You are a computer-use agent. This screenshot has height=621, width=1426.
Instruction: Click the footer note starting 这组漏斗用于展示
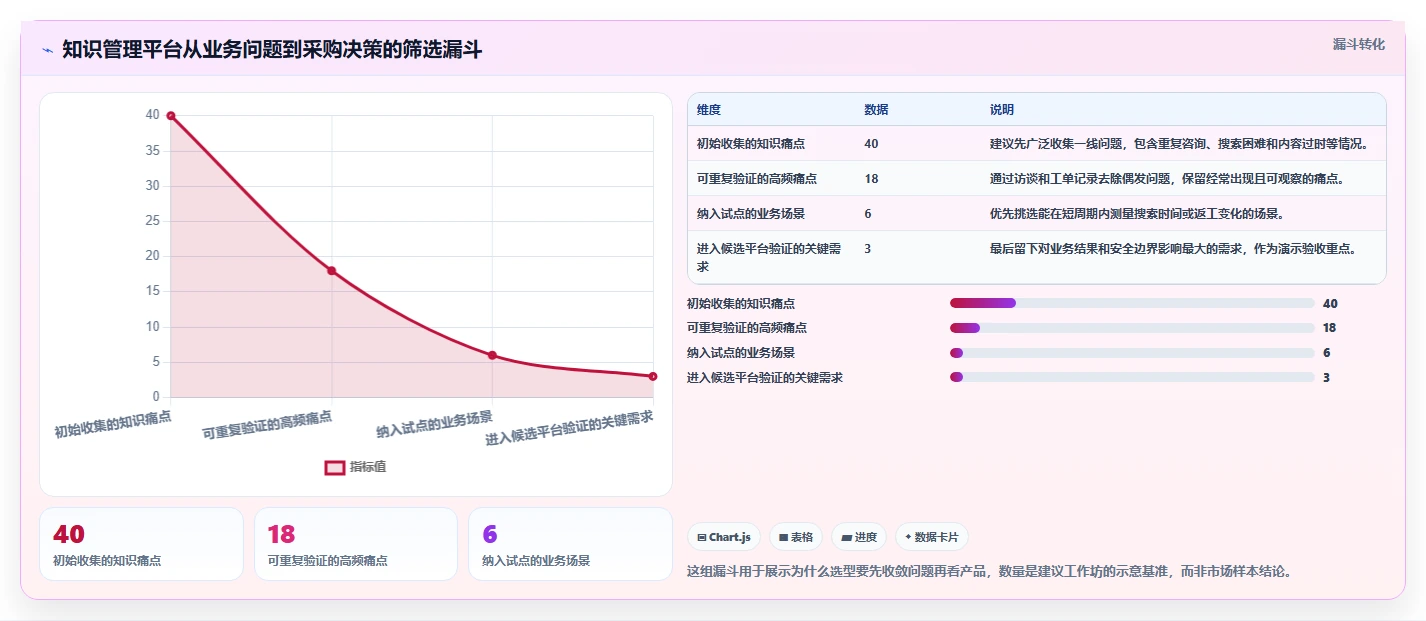989,572
